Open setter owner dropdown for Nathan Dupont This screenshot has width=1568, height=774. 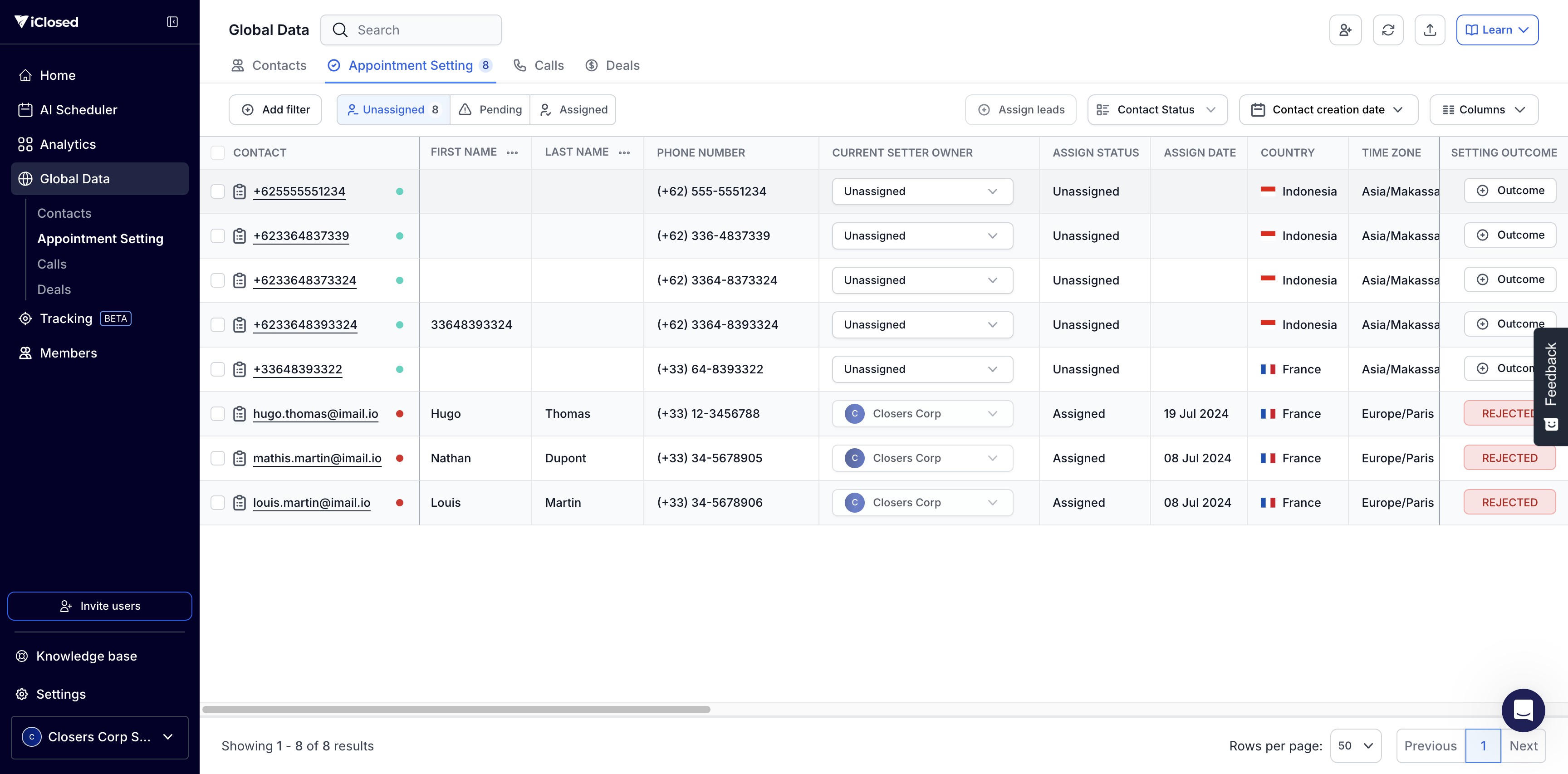(x=922, y=458)
